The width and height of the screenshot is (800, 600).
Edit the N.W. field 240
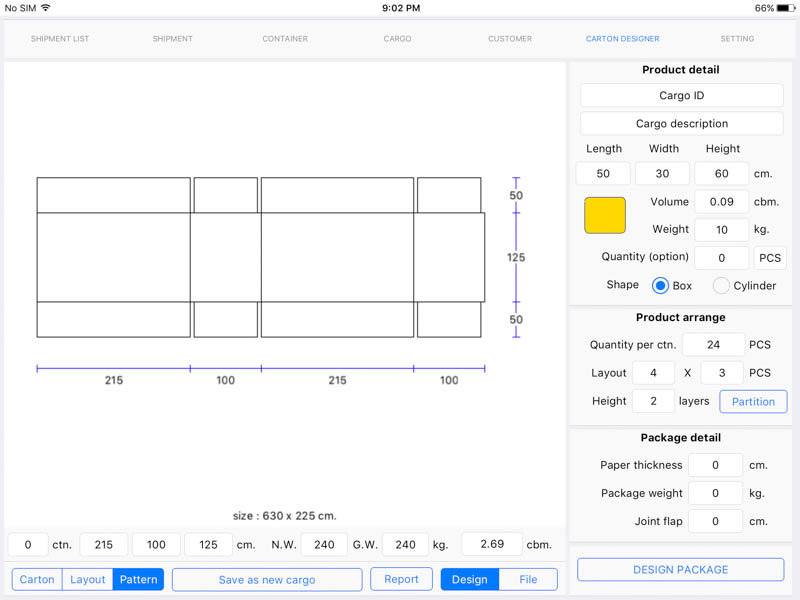pos(324,544)
